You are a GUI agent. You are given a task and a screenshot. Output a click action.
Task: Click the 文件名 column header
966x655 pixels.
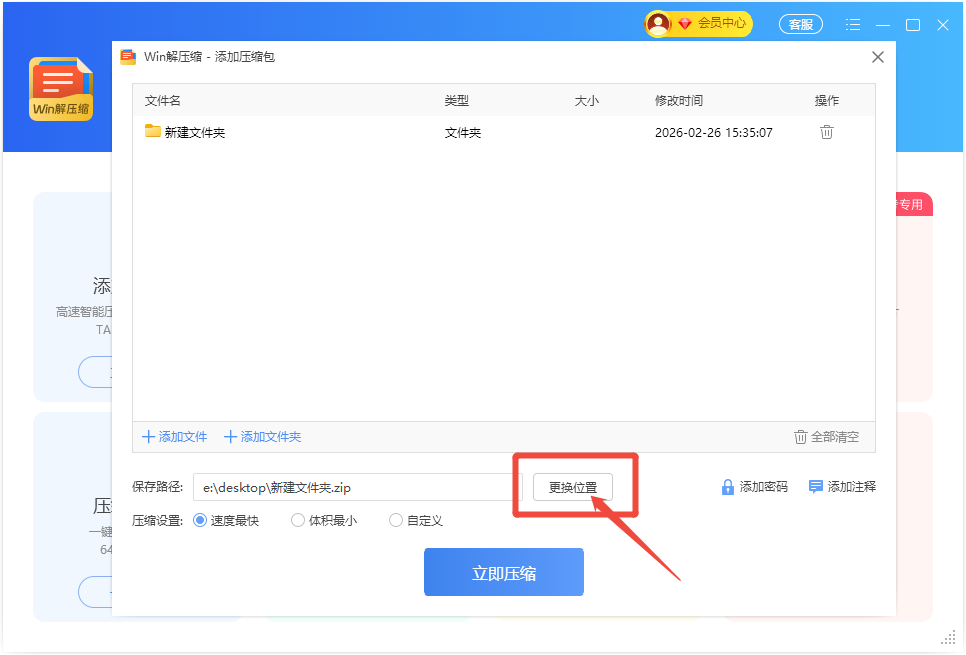coord(163,101)
